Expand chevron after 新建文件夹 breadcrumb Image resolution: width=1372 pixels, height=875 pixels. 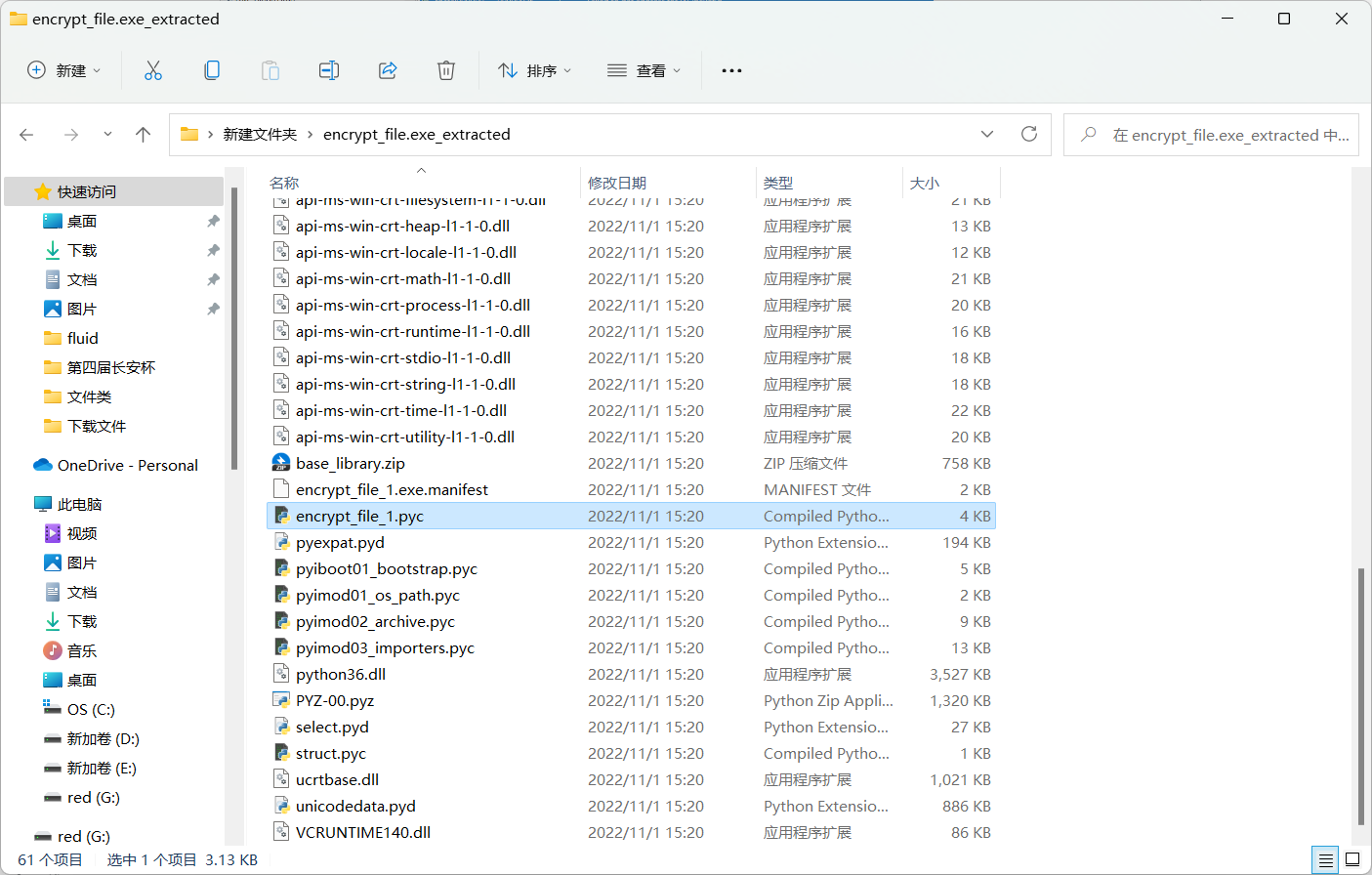pyautogui.click(x=311, y=135)
